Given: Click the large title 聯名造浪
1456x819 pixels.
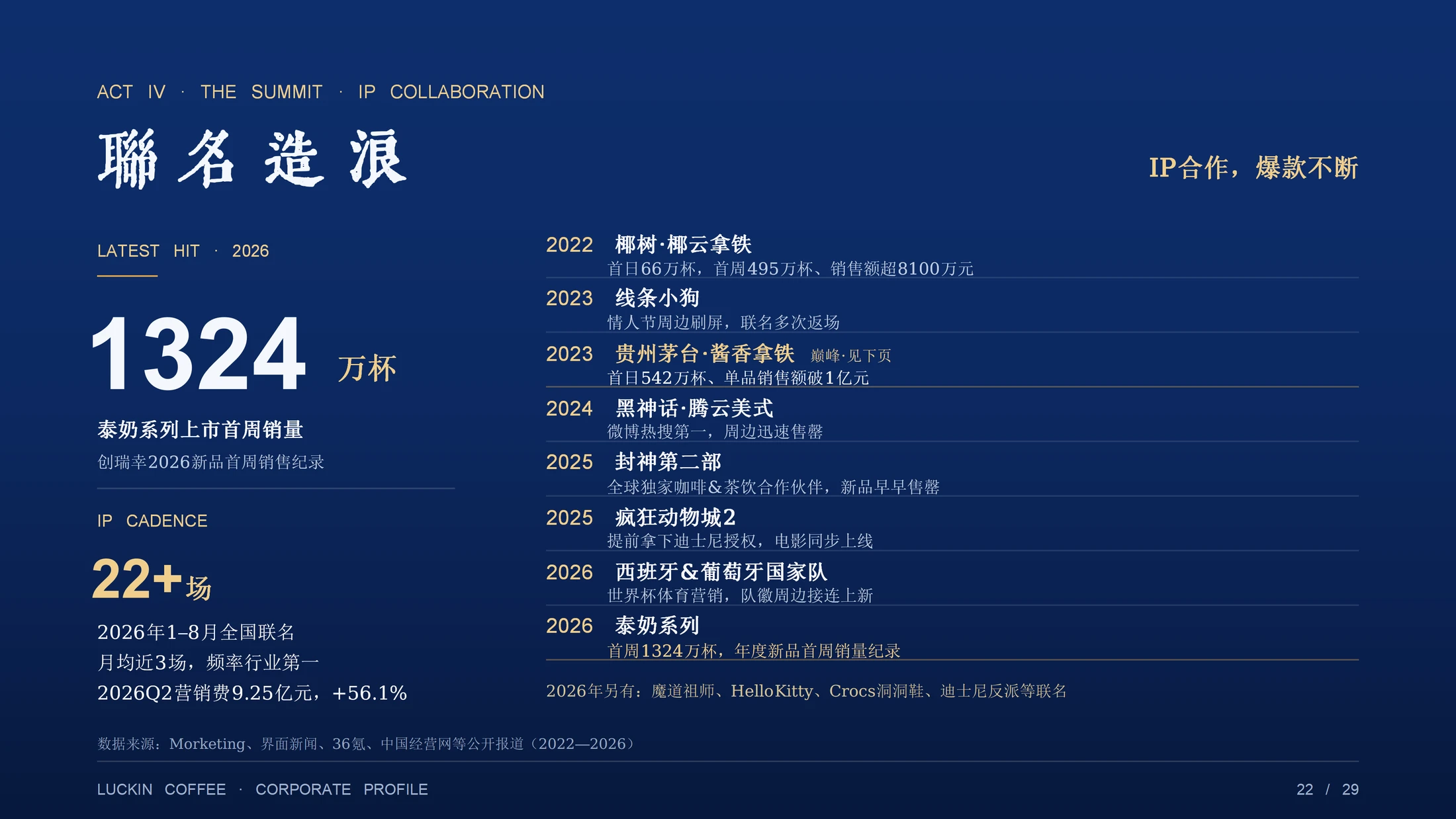Looking at the screenshot, I should pos(252,159).
